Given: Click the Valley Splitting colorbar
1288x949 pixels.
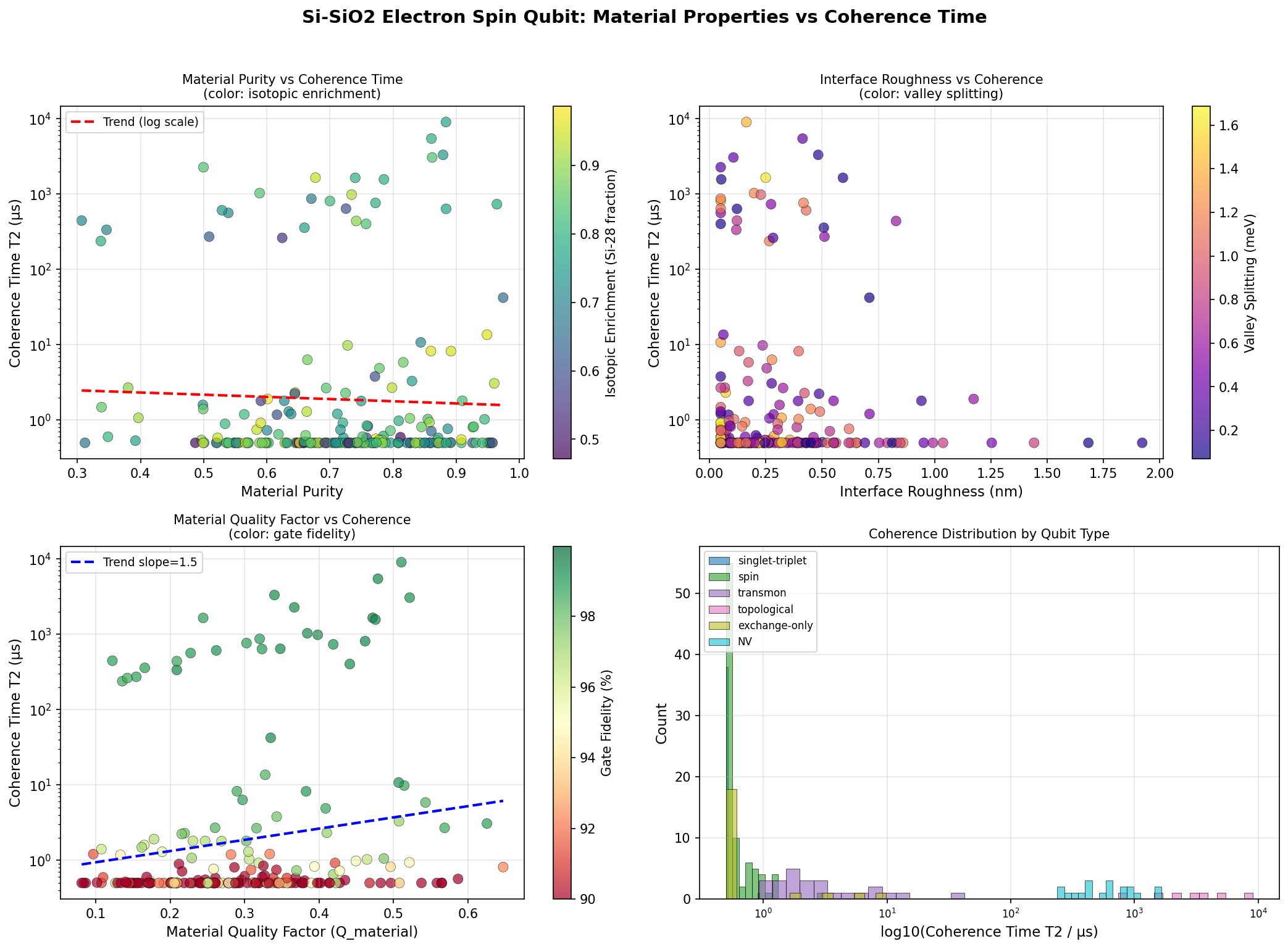Looking at the screenshot, I should 1200,282.
